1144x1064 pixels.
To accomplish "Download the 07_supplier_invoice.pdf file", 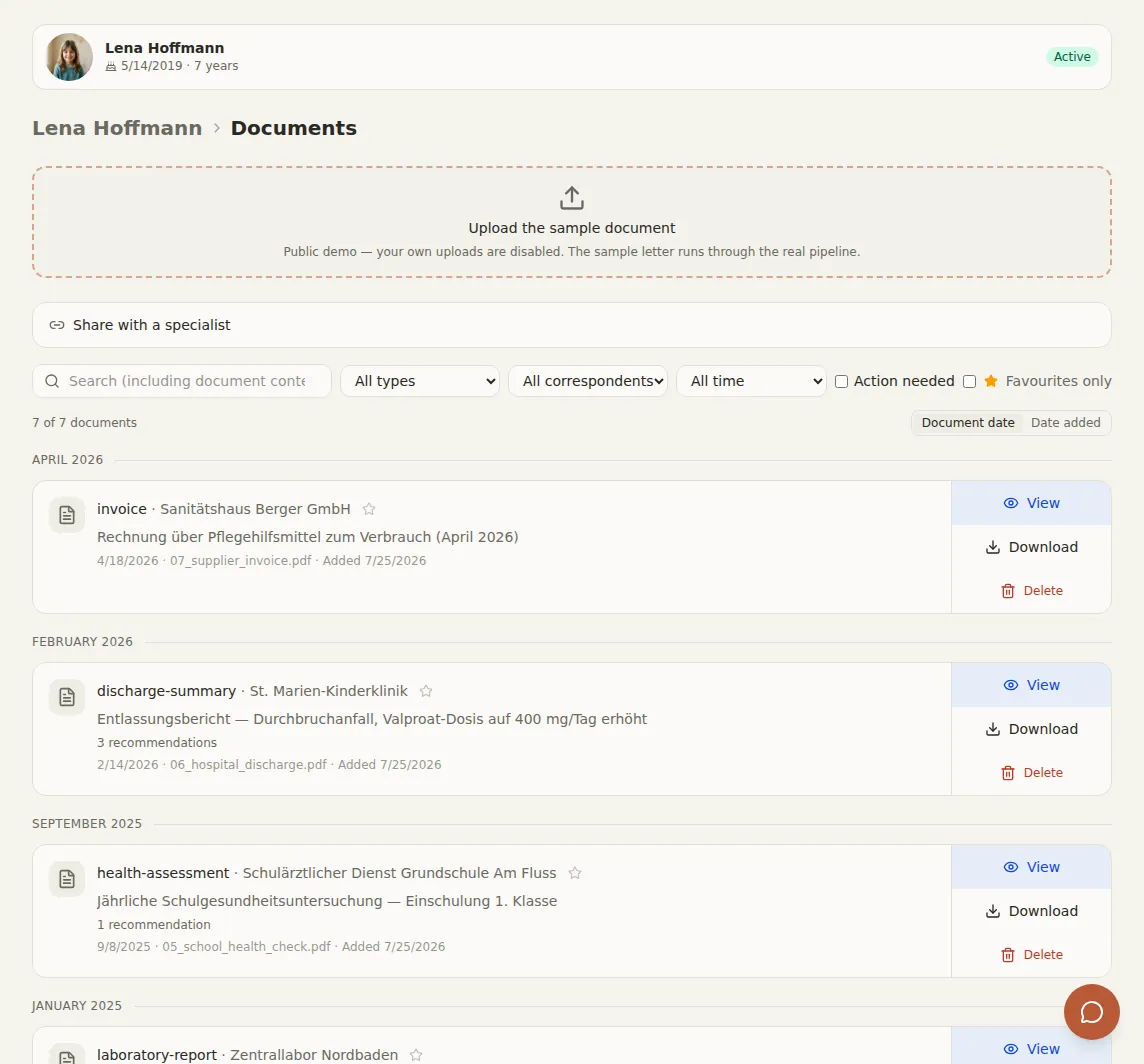I will click(x=1032, y=547).
